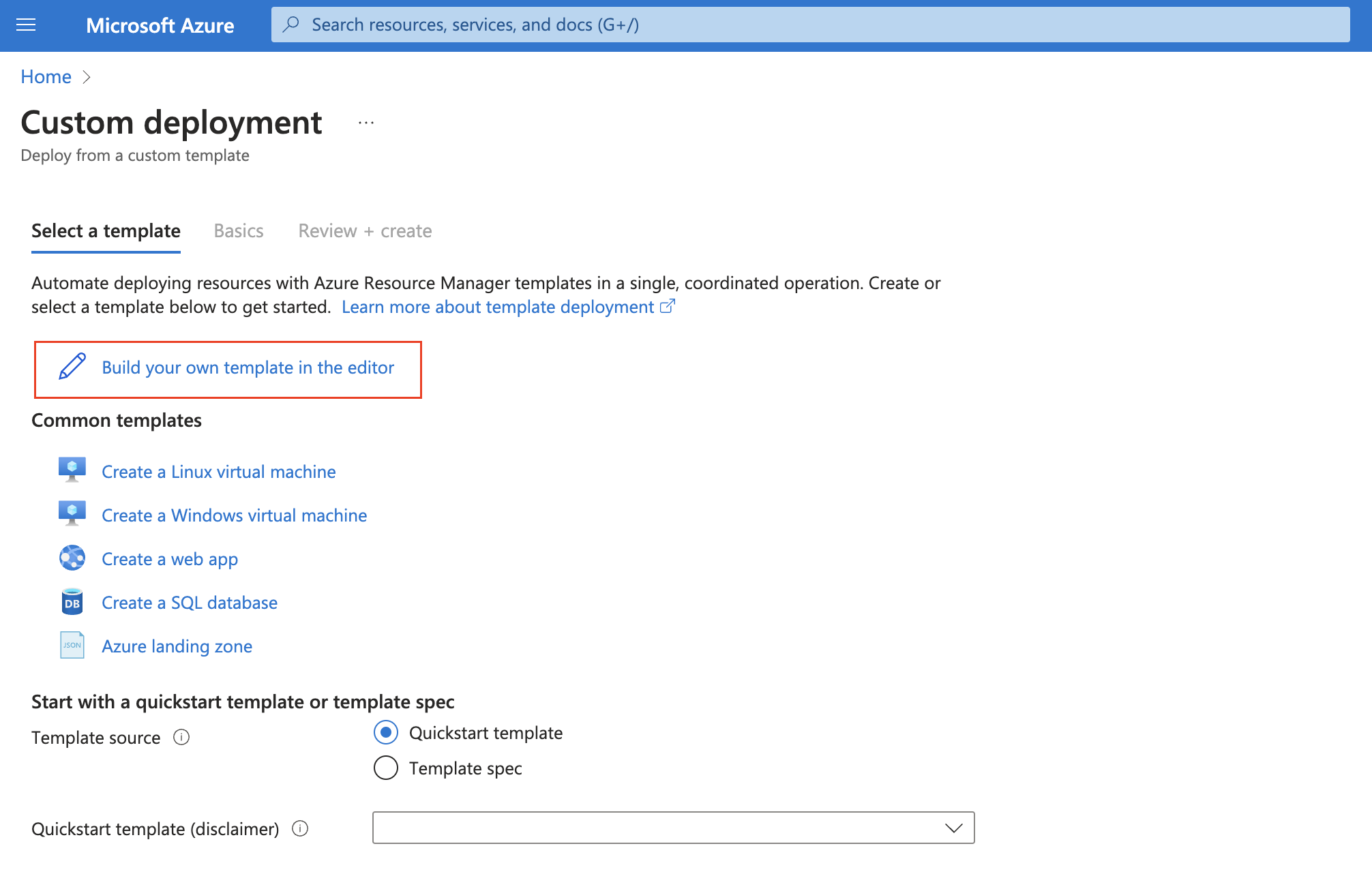
Task: Click the Quickstart template disclaimer info icon
Action: pyautogui.click(x=300, y=828)
